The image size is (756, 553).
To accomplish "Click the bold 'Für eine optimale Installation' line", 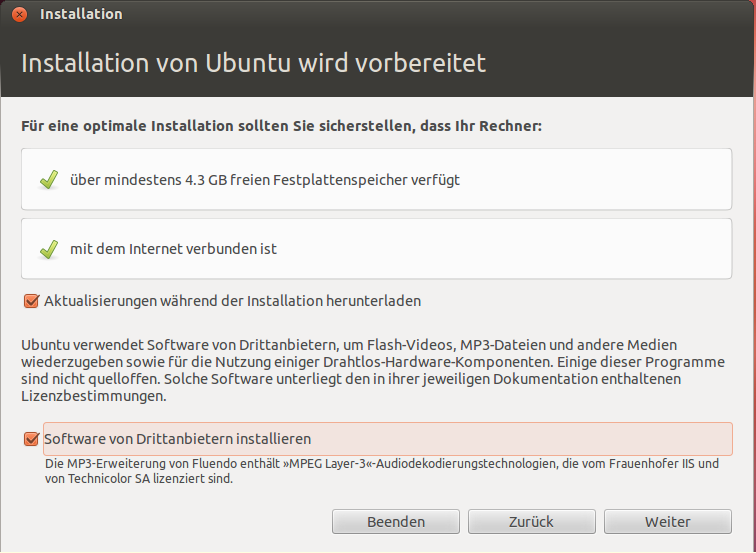I will 282,126.
